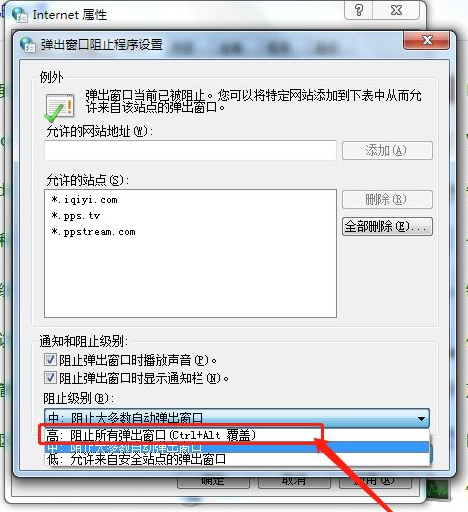Click the 添加 button
Screen dimensions: 468x512
coord(387,150)
